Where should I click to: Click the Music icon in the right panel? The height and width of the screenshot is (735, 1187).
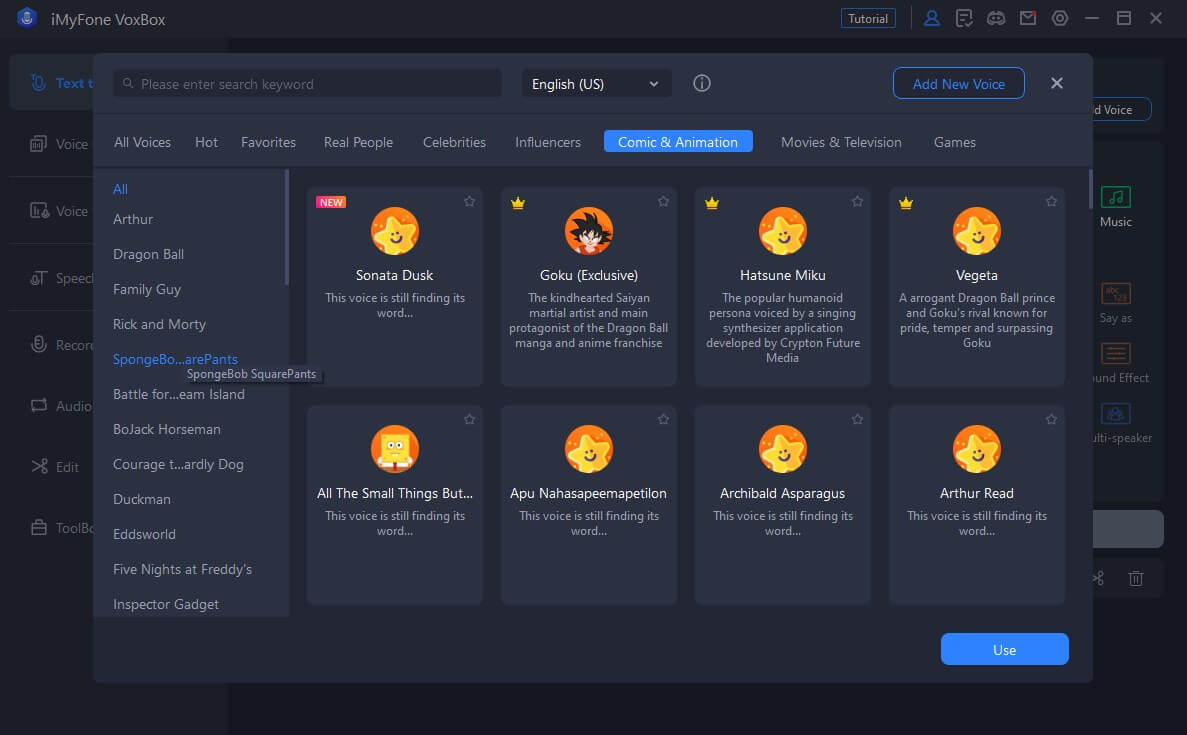(1115, 198)
